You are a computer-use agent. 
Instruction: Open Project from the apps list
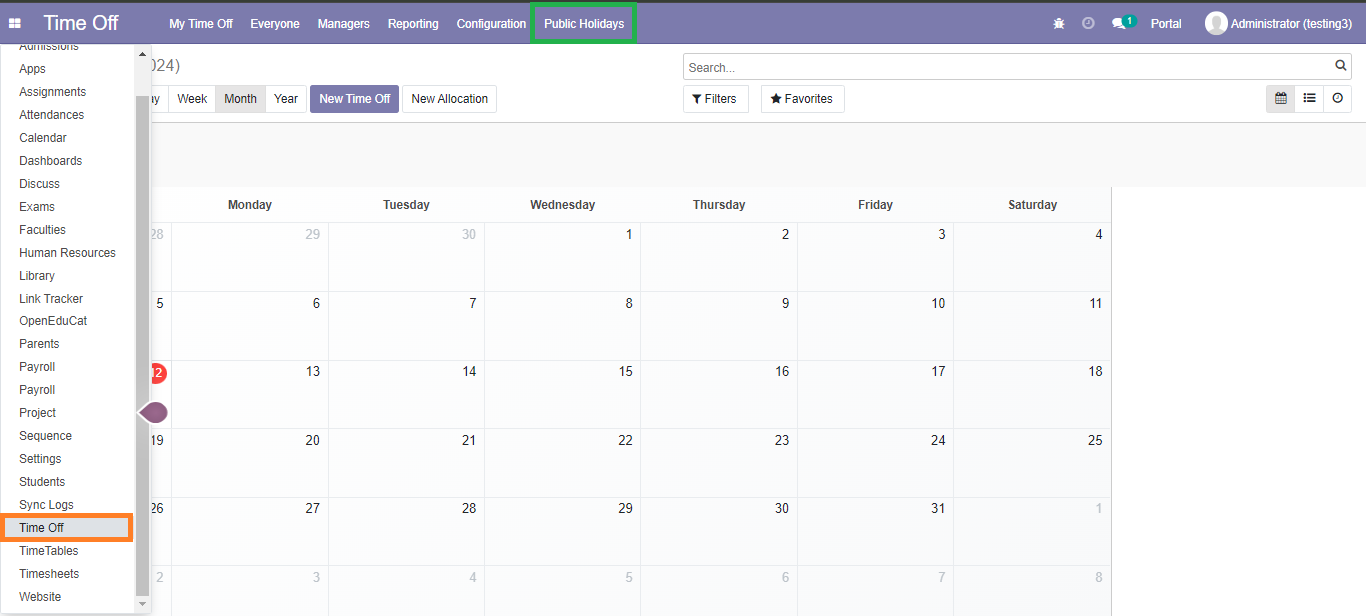tap(67, 413)
